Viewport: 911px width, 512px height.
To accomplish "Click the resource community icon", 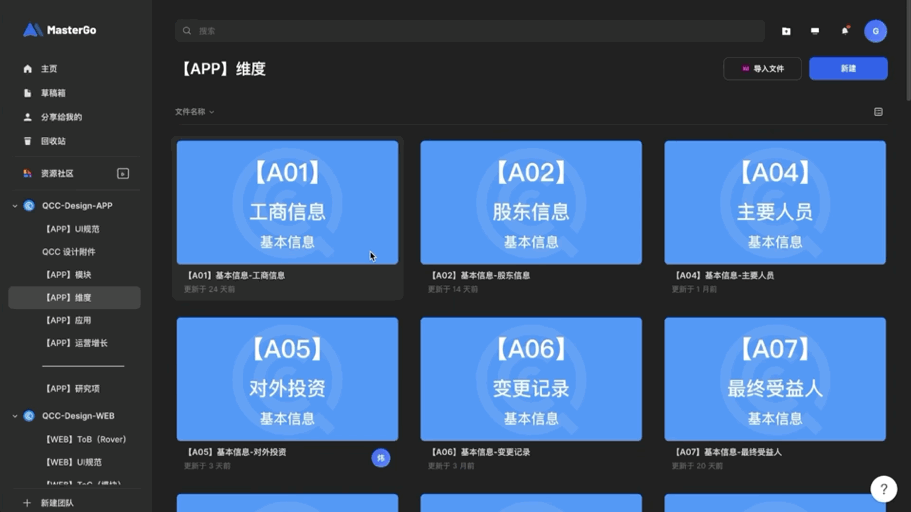I will pyautogui.click(x=27, y=173).
